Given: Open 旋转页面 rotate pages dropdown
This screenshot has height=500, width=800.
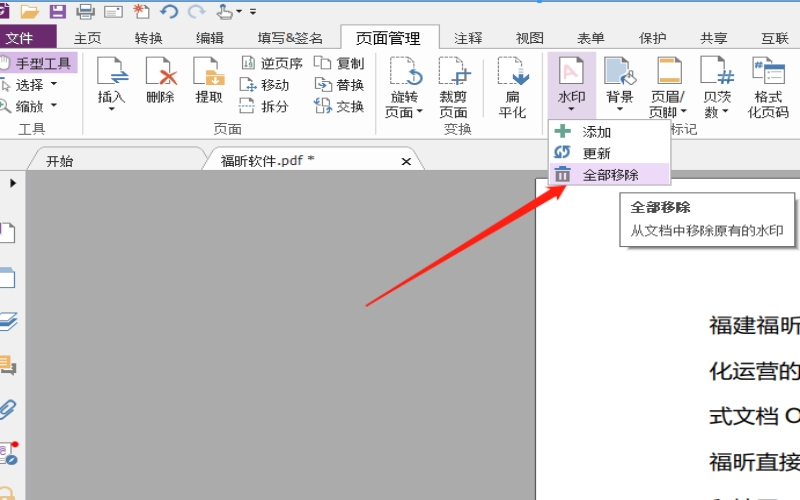Looking at the screenshot, I should tap(404, 87).
